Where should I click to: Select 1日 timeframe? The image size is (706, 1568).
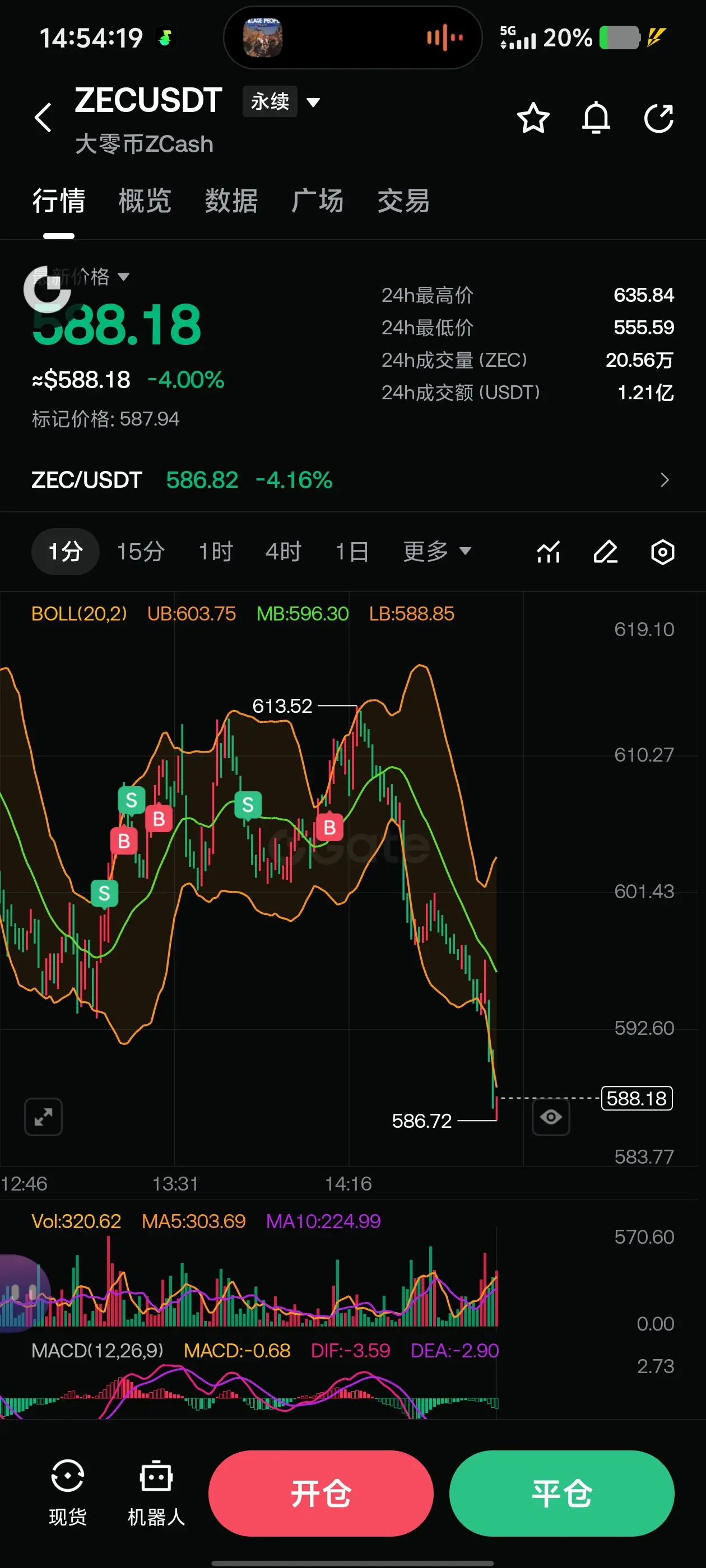[x=352, y=552]
